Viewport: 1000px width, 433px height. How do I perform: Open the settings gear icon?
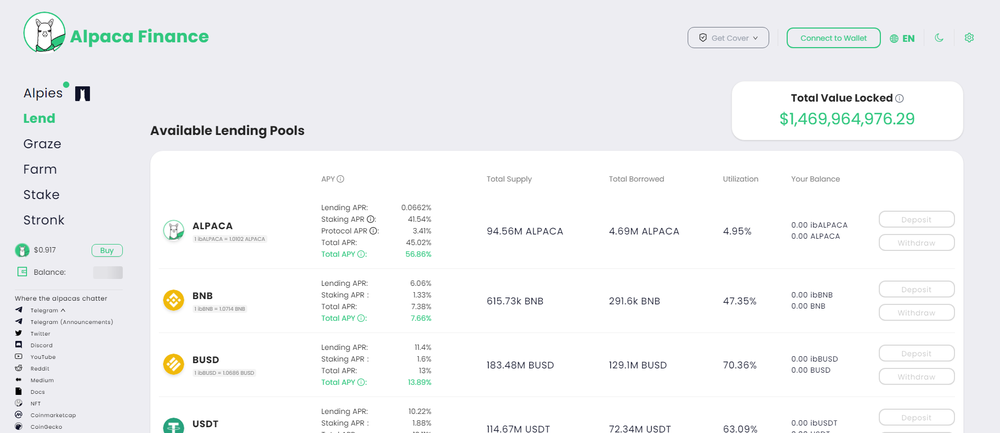(969, 38)
